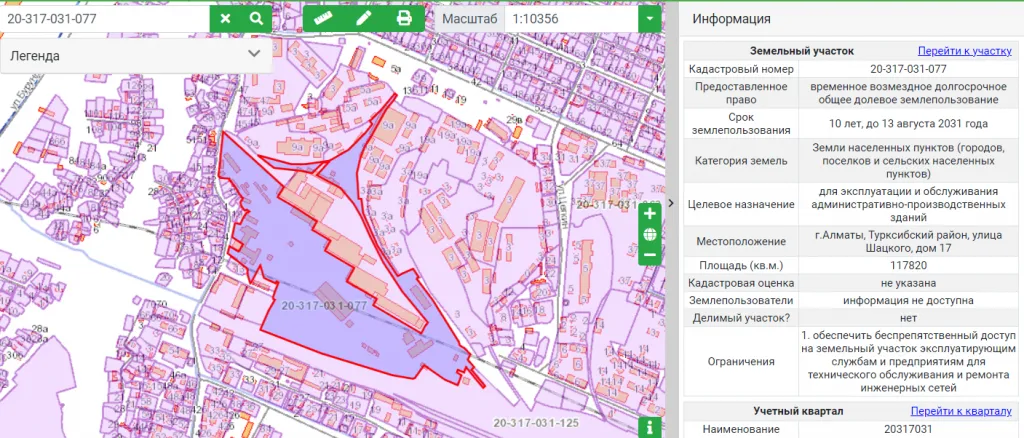Clear the cadastral number search field
The height and width of the screenshot is (438, 1024).
tap(225, 18)
